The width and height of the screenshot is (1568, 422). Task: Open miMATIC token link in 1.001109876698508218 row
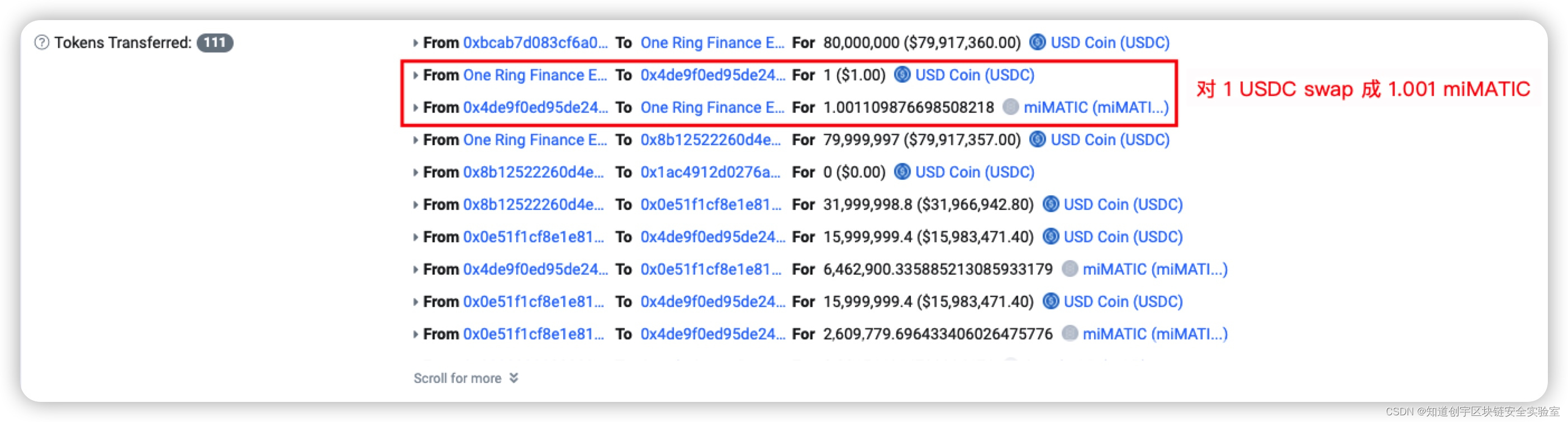pos(1096,108)
